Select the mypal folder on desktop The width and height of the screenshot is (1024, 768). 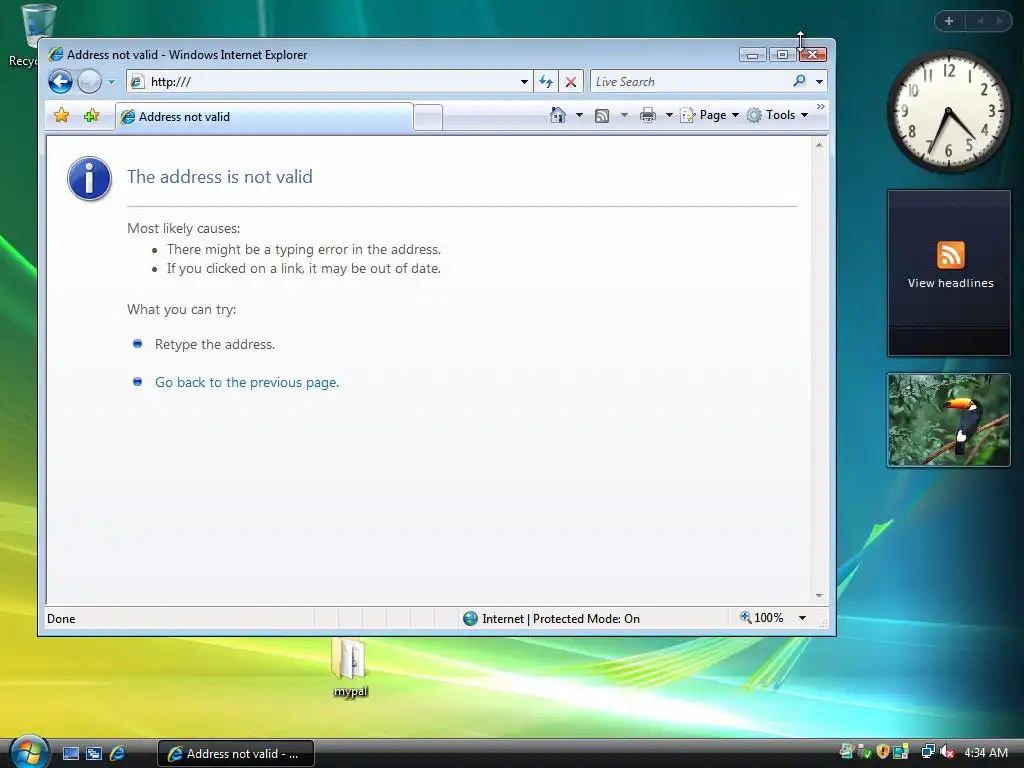pos(349,667)
